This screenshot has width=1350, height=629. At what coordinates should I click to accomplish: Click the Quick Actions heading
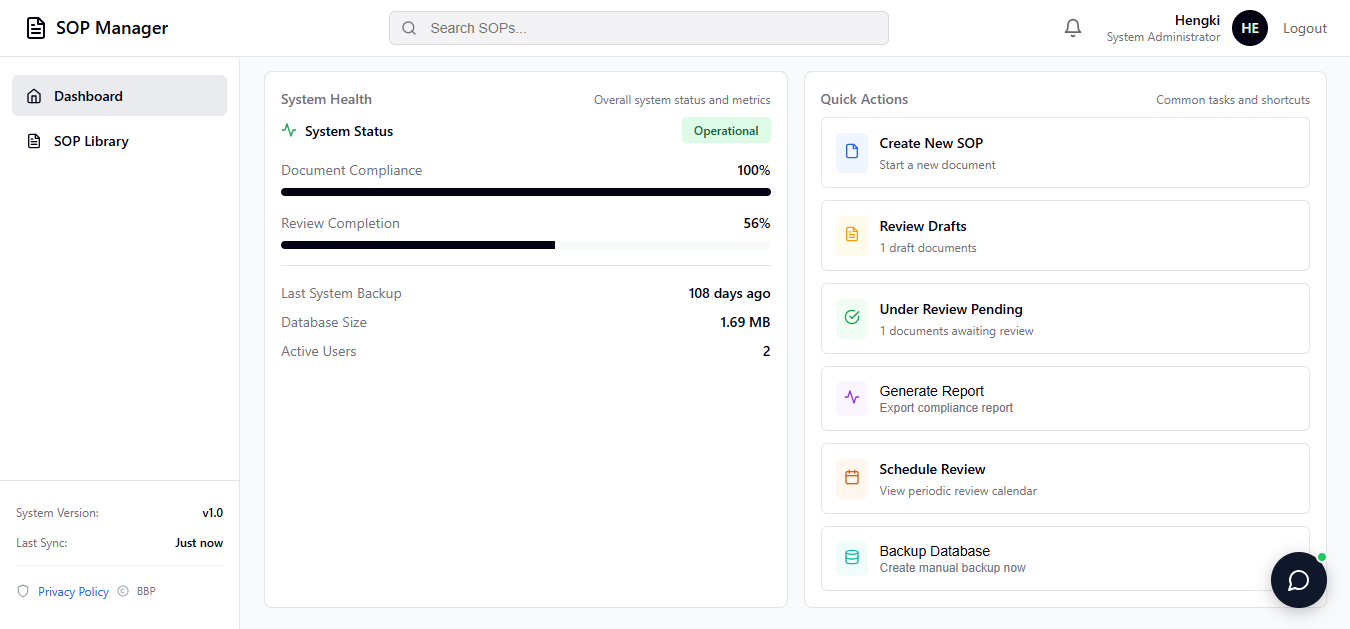click(864, 99)
